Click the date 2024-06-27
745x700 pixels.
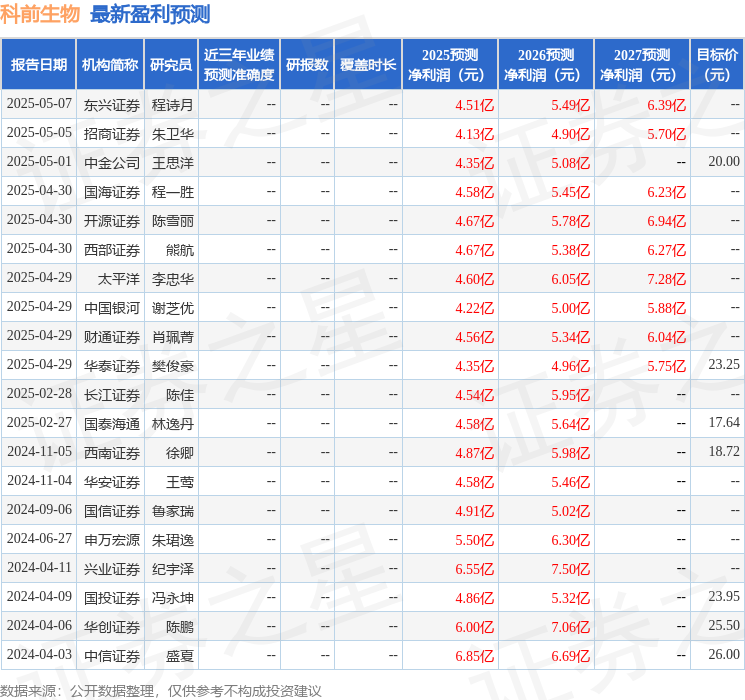[x=39, y=538]
